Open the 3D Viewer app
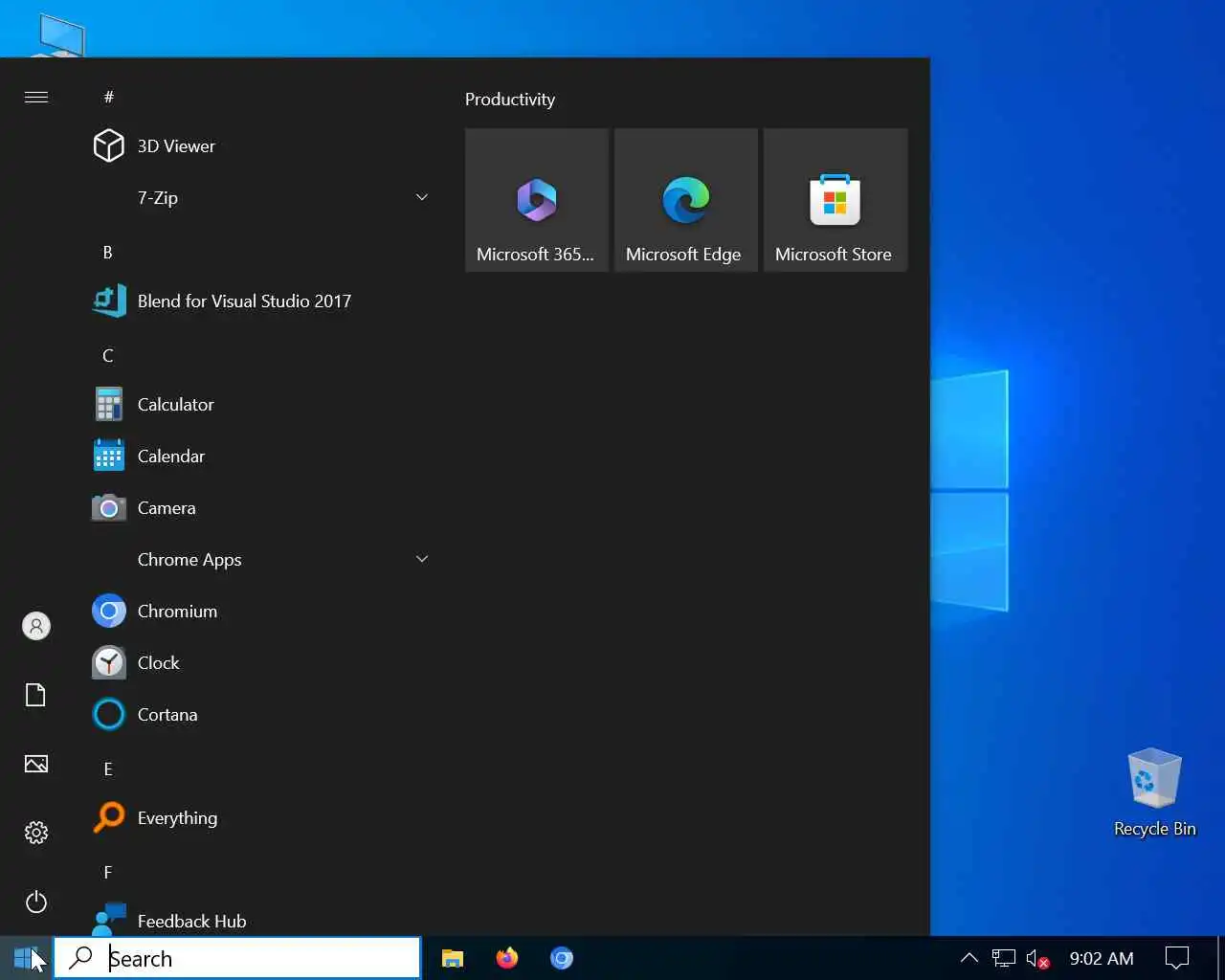The height and width of the screenshot is (980, 1225). click(x=260, y=146)
